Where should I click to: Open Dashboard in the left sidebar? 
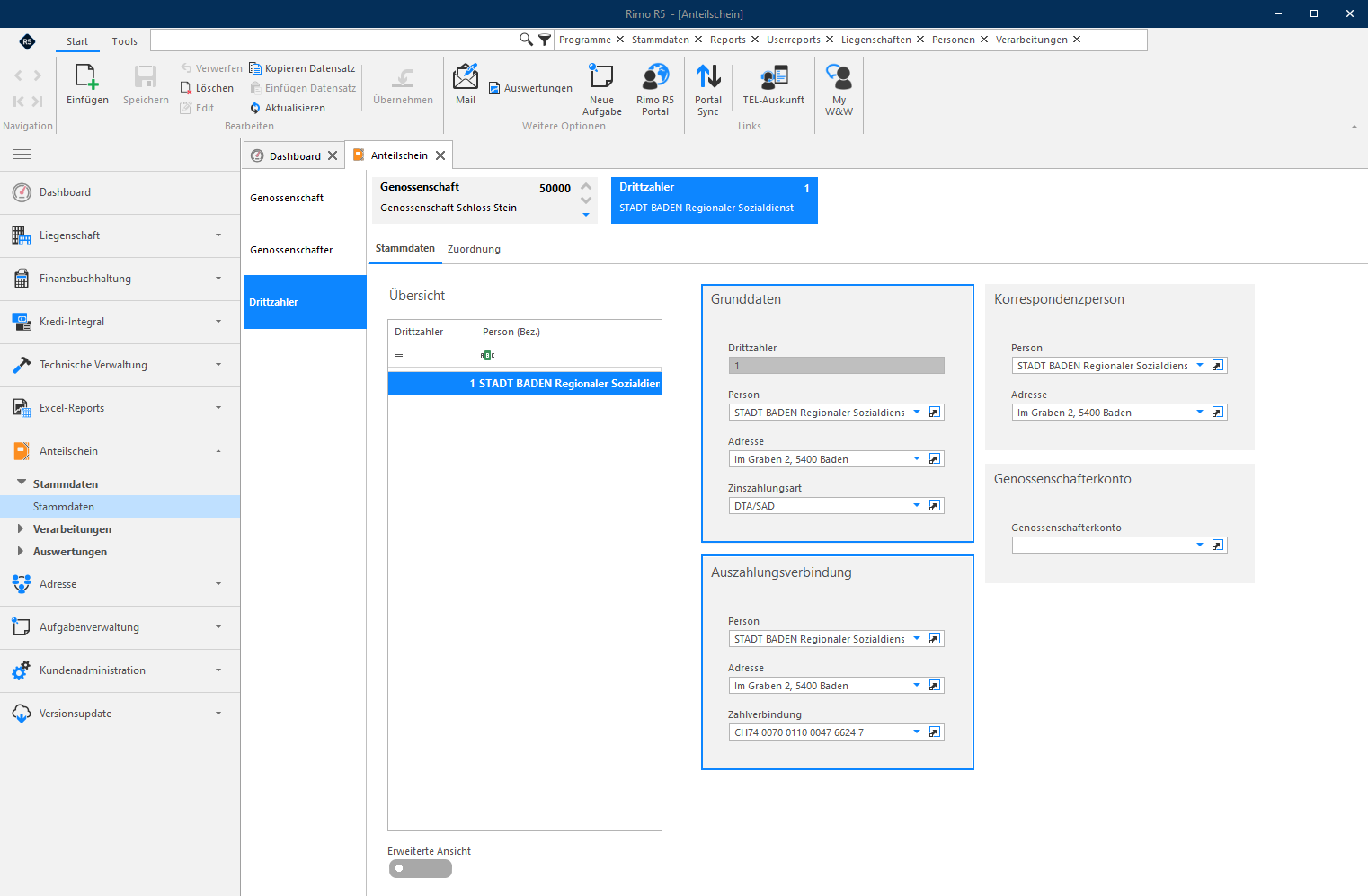(x=120, y=192)
